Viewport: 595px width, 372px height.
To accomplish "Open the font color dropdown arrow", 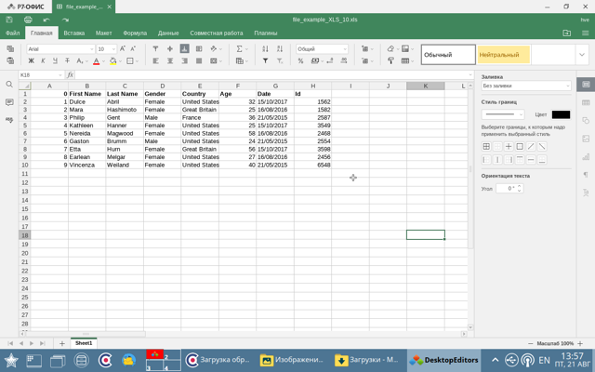I will [x=103, y=61].
